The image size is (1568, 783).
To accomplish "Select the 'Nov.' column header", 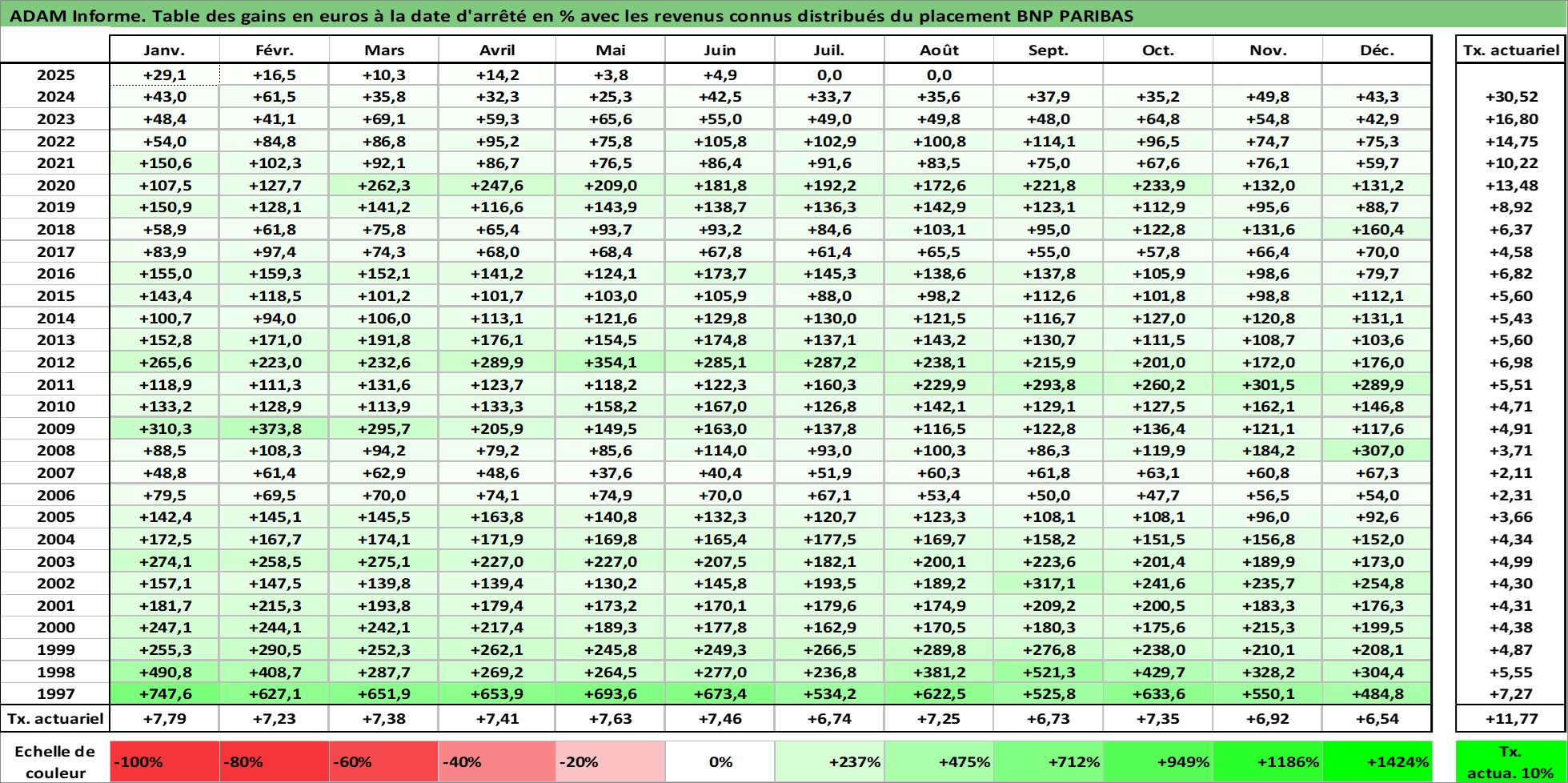I will point(1268,50).
